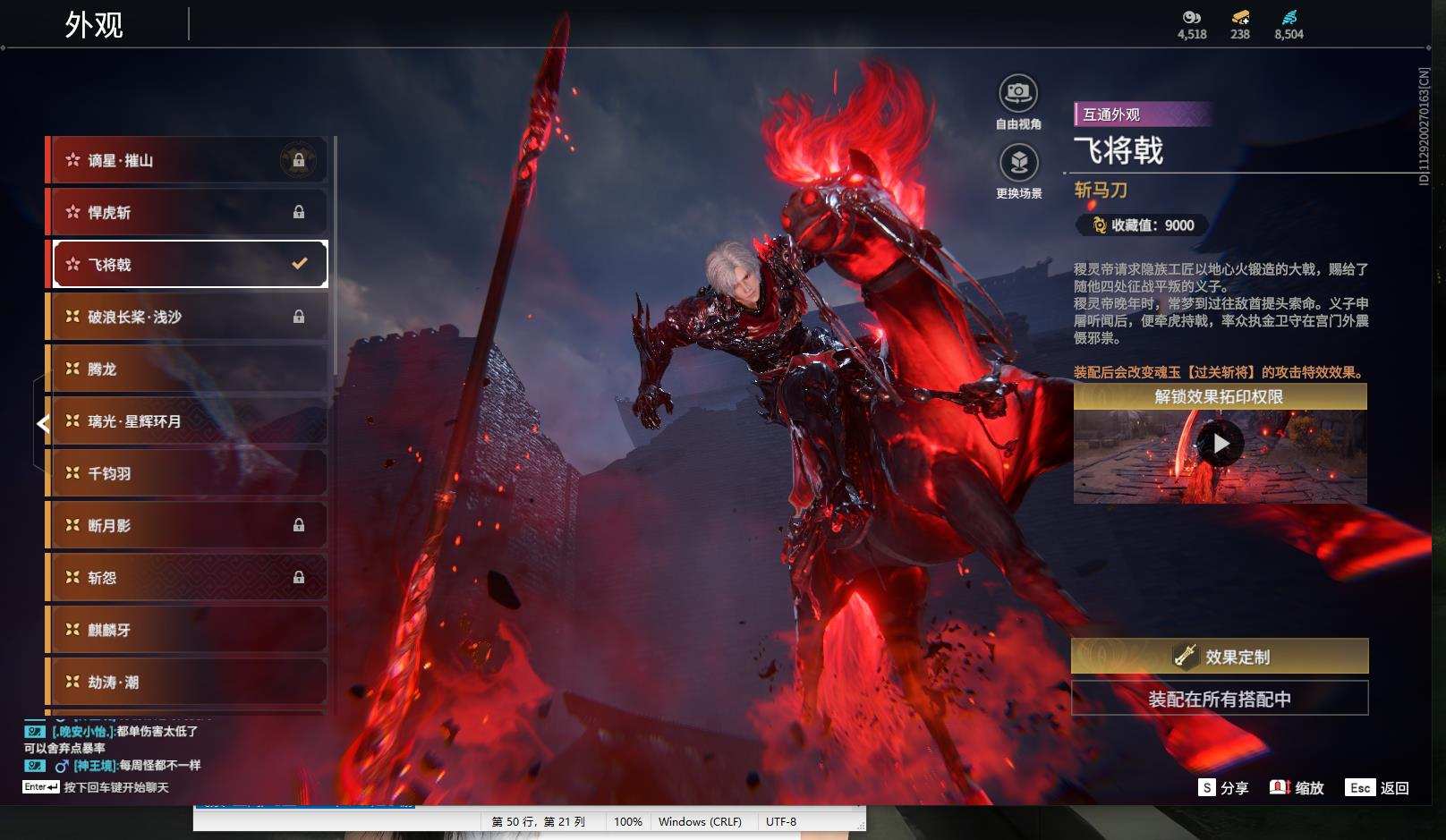This screenshot has width=1446, height=840.
Task: Click the 100% zoom level in status bar
Action: [x=628, y=821]
